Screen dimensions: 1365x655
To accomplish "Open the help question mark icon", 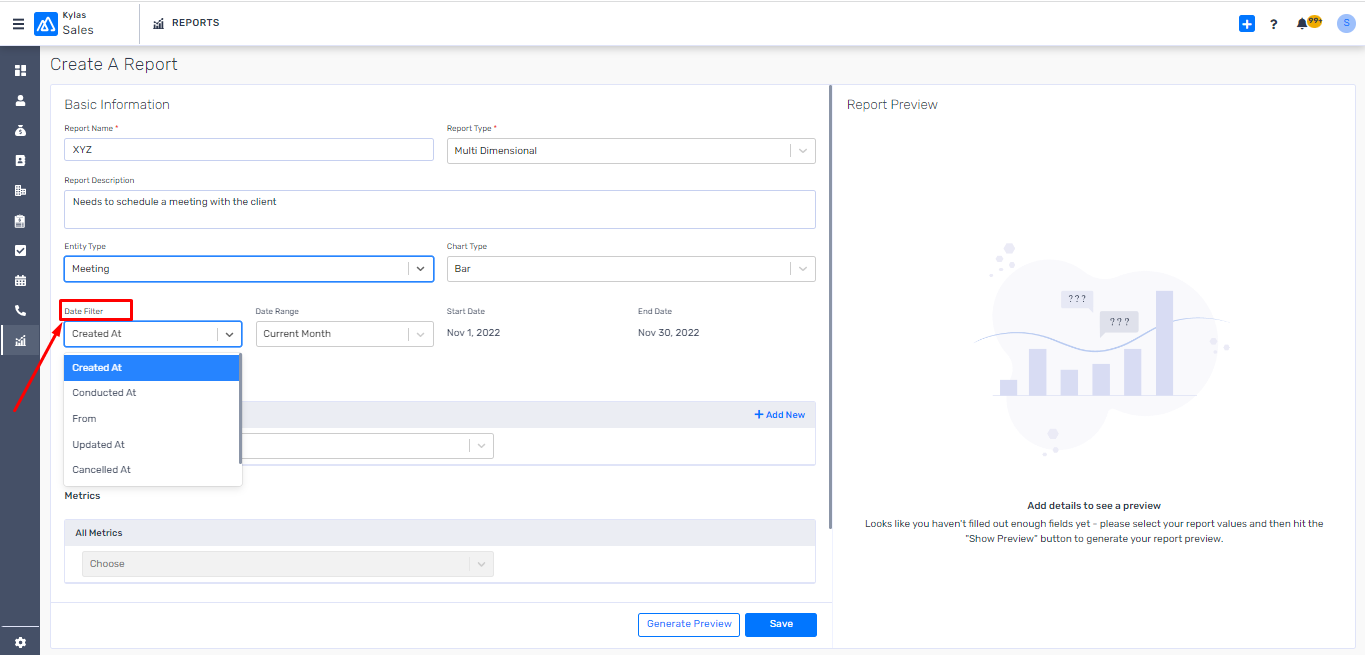I will (1273, 24).
